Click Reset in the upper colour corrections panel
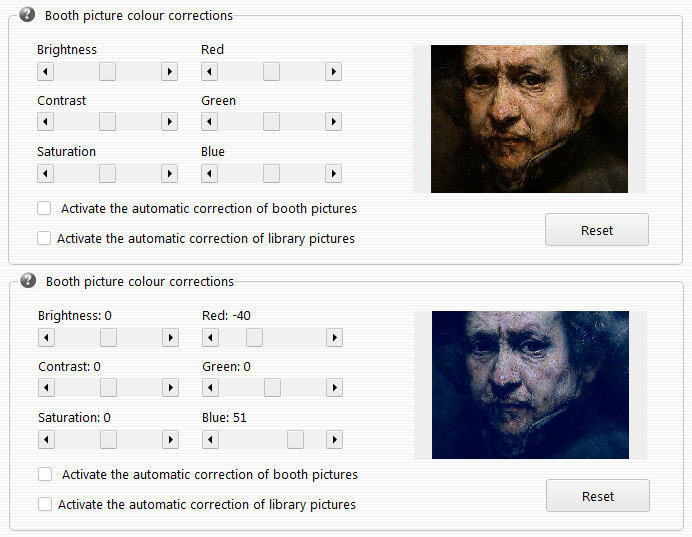 tap(596, 230)
